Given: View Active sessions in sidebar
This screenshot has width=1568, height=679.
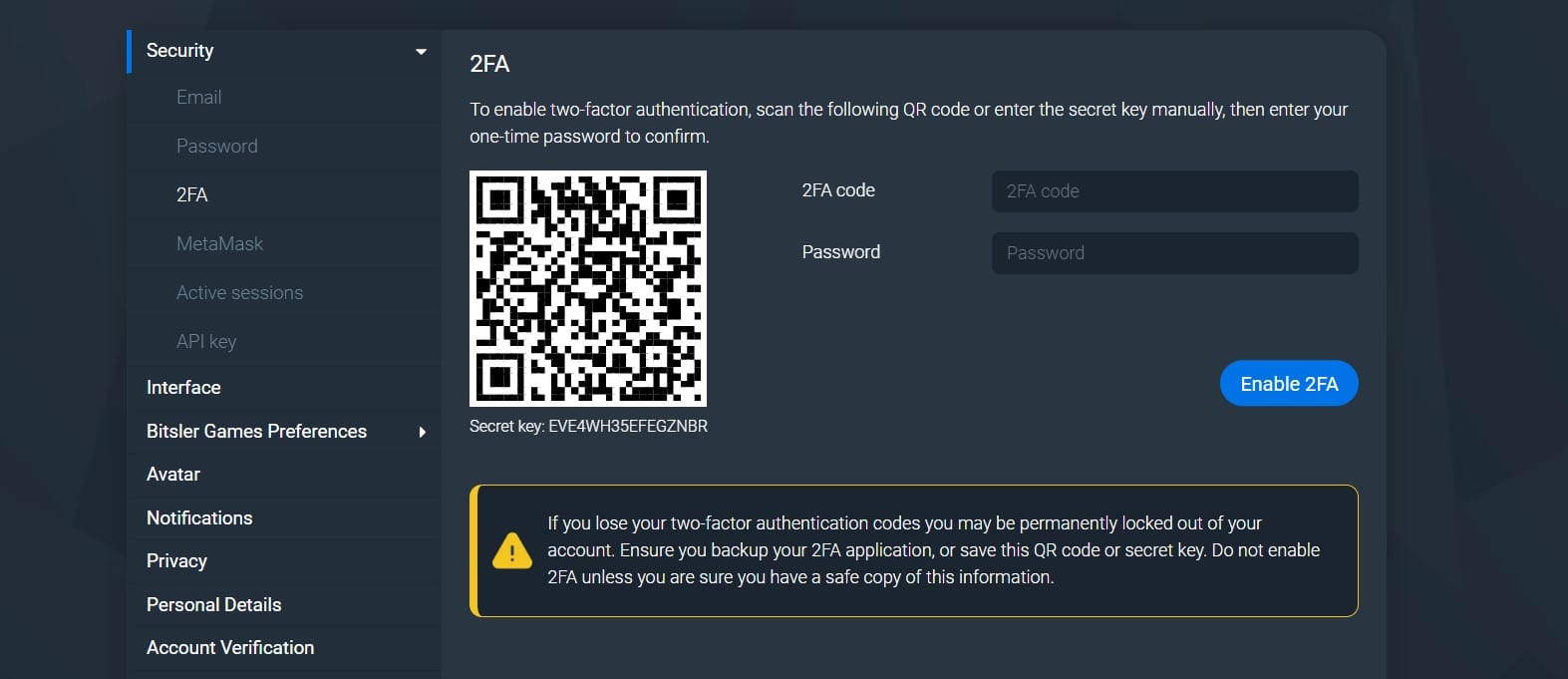Looking at the screenshot, I should tap(239, 292).
